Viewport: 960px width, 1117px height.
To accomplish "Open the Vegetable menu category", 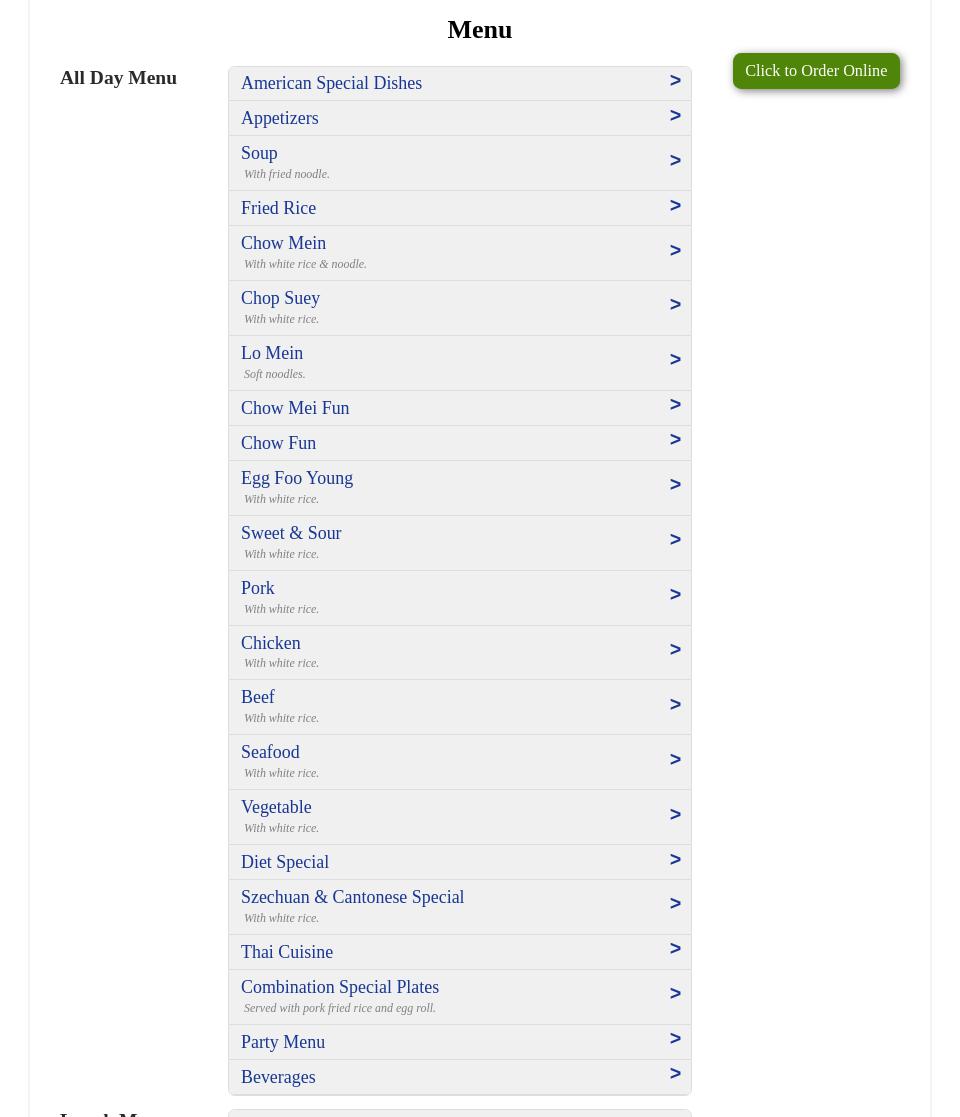I will (x=276, y=807).
